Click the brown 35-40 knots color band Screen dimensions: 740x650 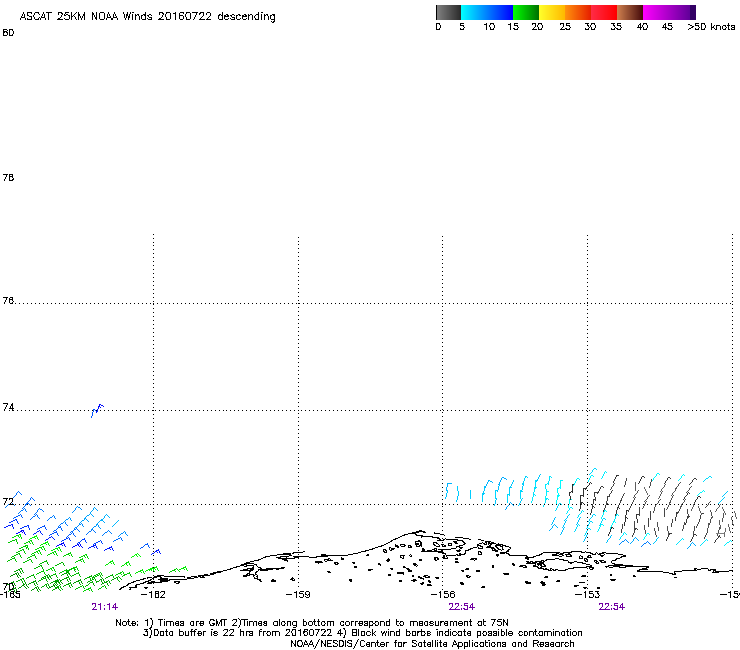pyautogui.click(x=630, y=12)
